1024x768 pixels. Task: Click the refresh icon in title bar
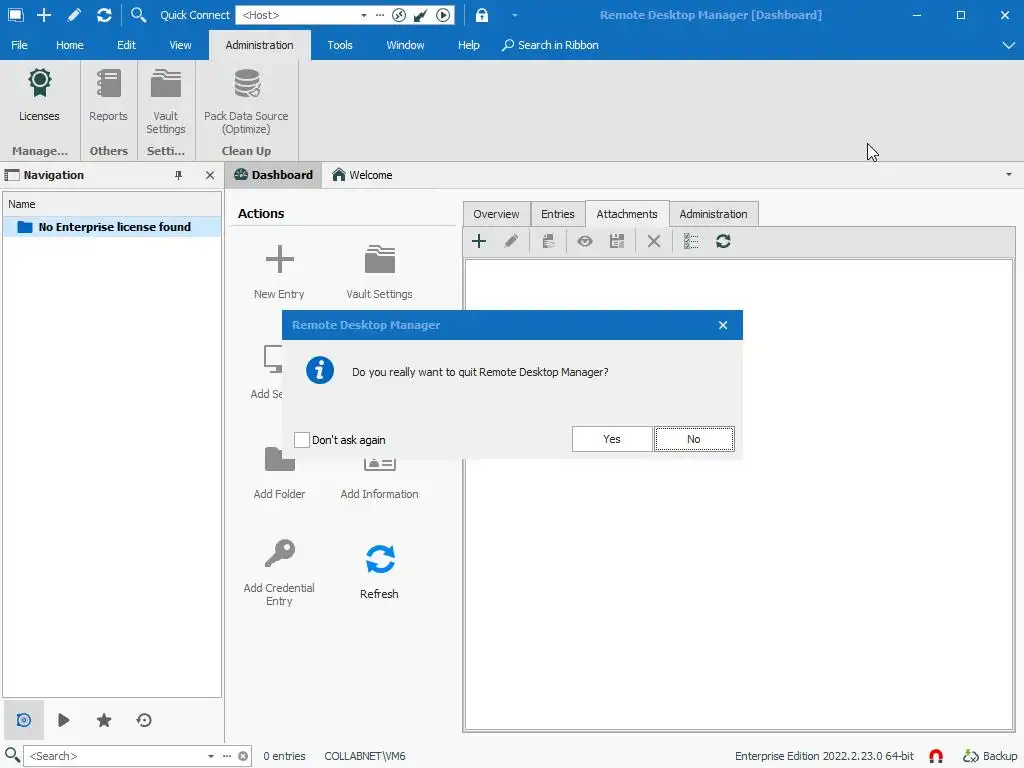104,14
